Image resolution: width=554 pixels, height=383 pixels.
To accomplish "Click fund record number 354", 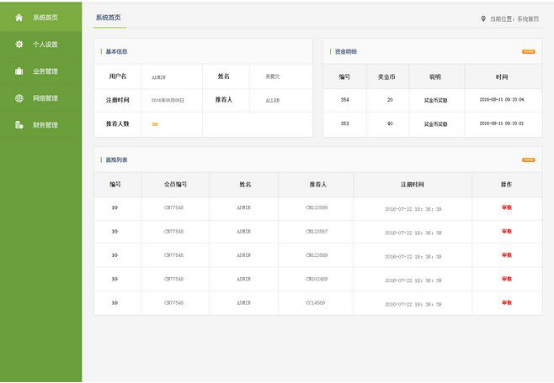I will [345, 100].
